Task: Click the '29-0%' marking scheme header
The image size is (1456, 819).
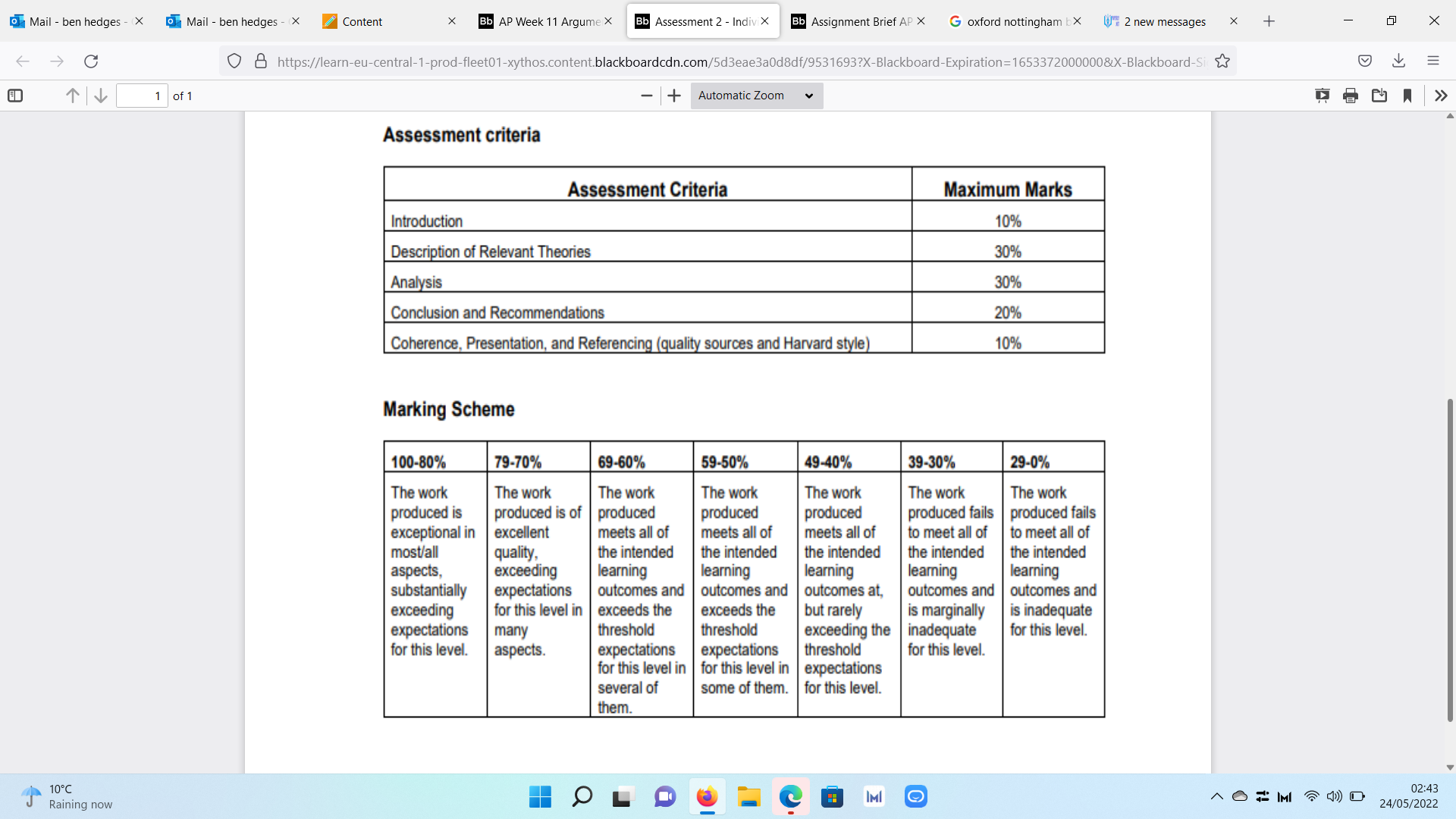Action: click(1029, 463)
